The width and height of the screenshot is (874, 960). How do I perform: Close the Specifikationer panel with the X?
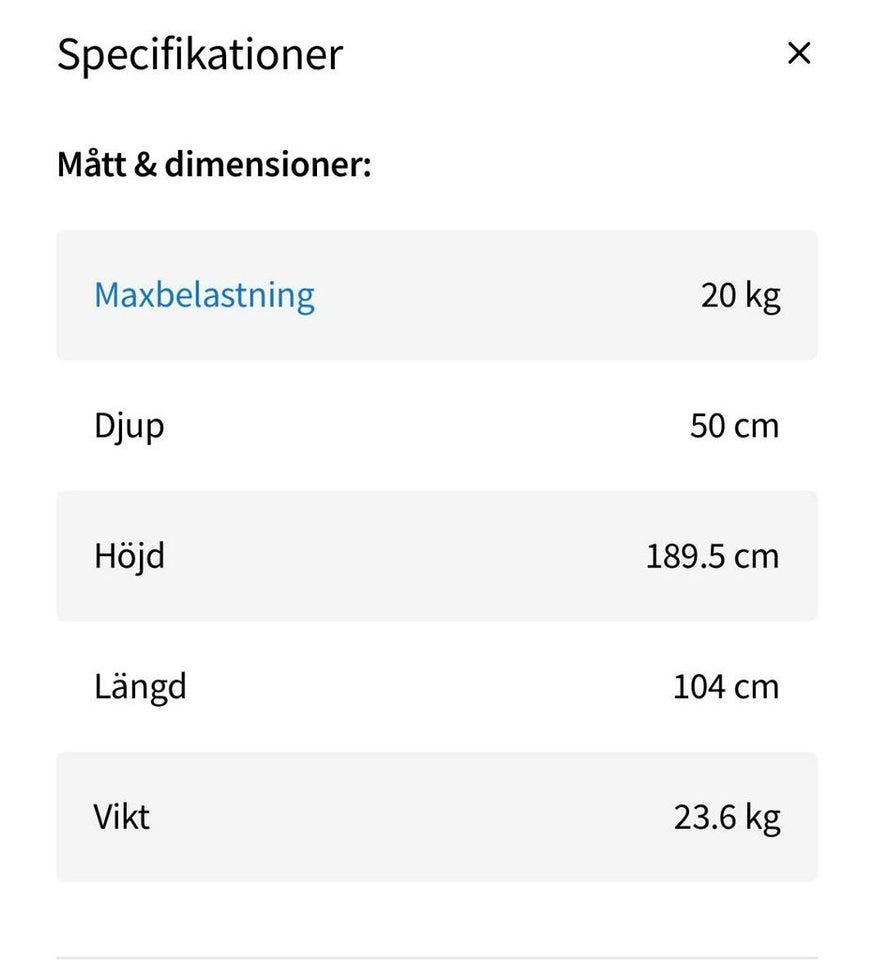click(x=798, y=54)
